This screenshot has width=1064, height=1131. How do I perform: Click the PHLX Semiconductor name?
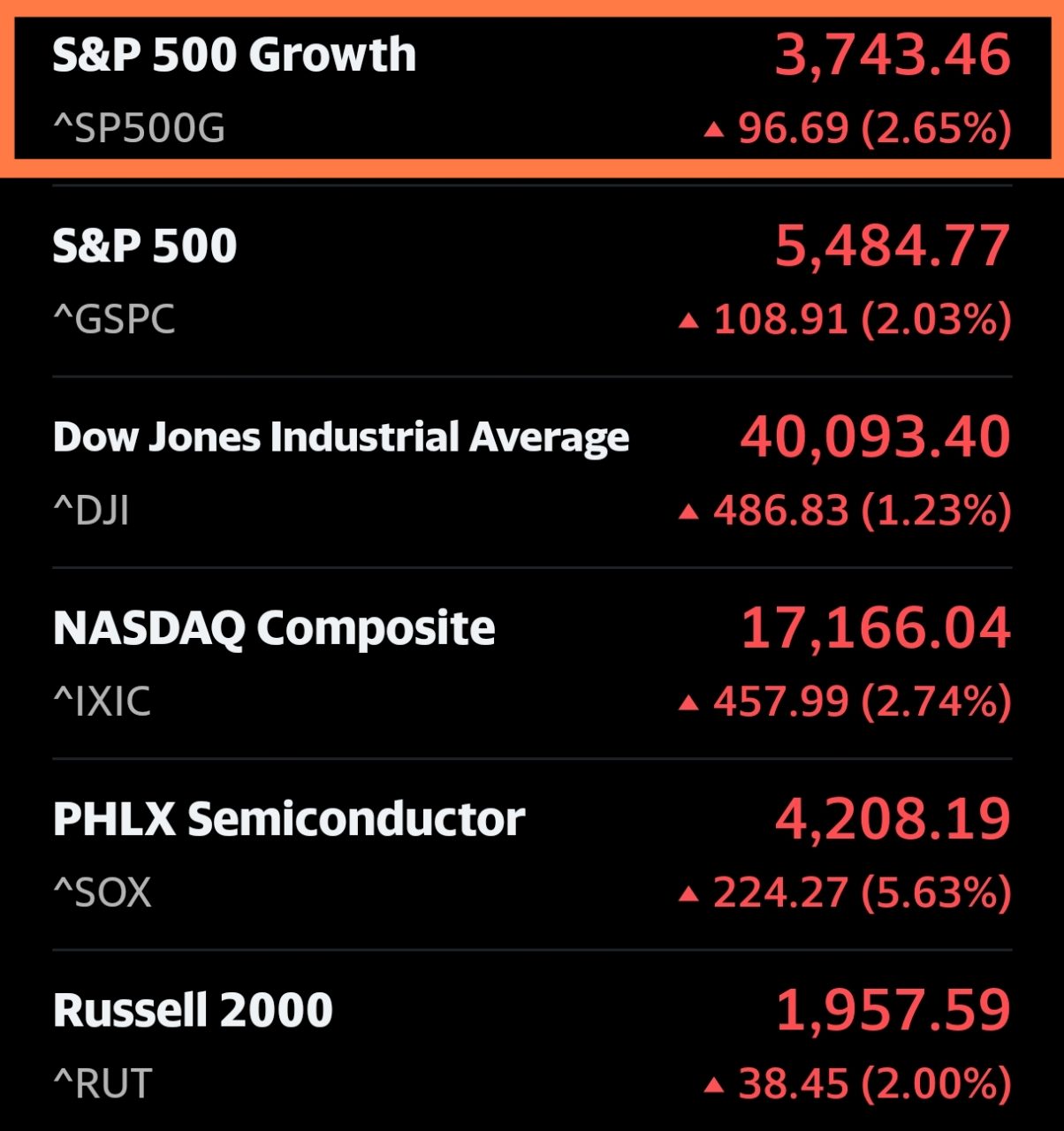click(289, 819)
